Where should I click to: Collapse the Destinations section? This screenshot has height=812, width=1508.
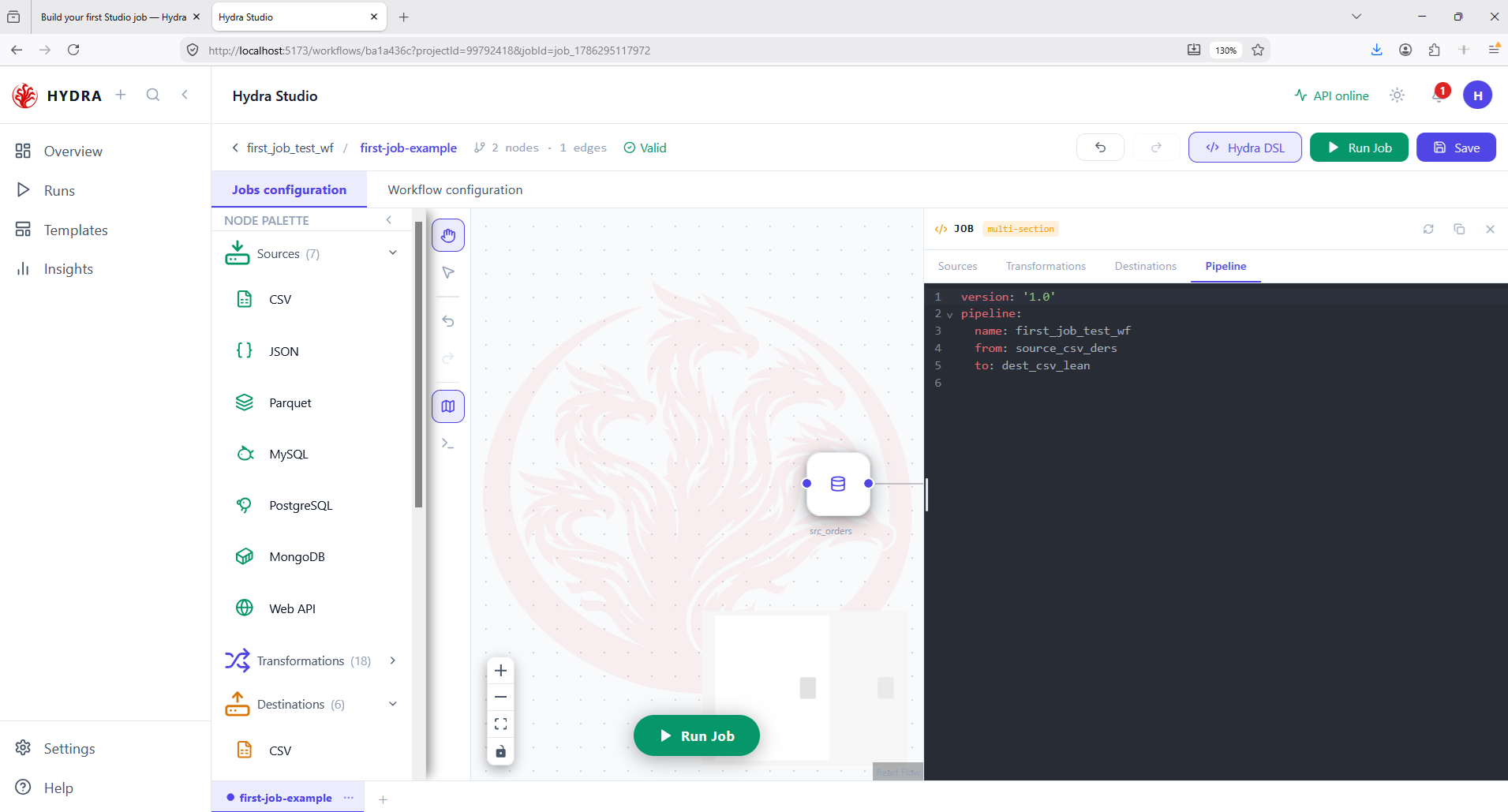click(393, 704)
